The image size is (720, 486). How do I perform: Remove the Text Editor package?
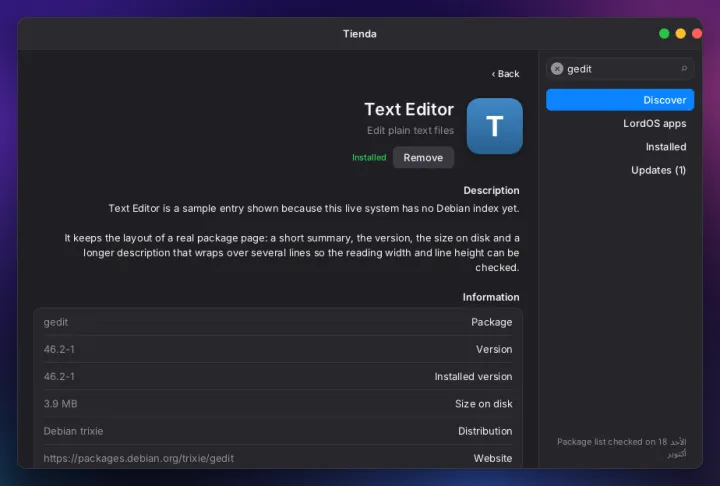click(423, 158)
